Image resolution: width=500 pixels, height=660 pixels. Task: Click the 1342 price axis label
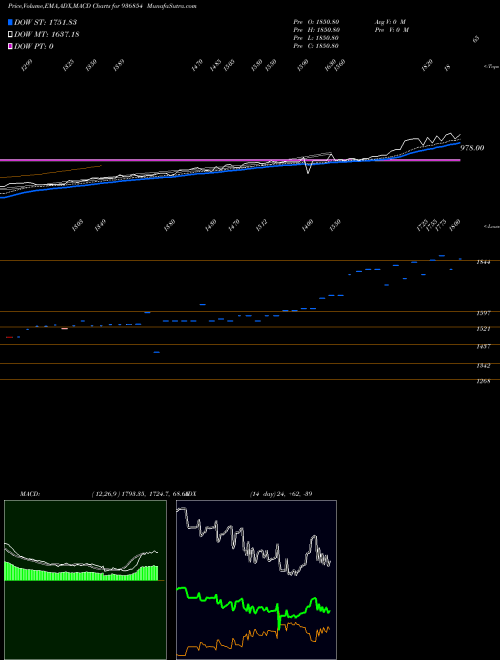point(483,366)
